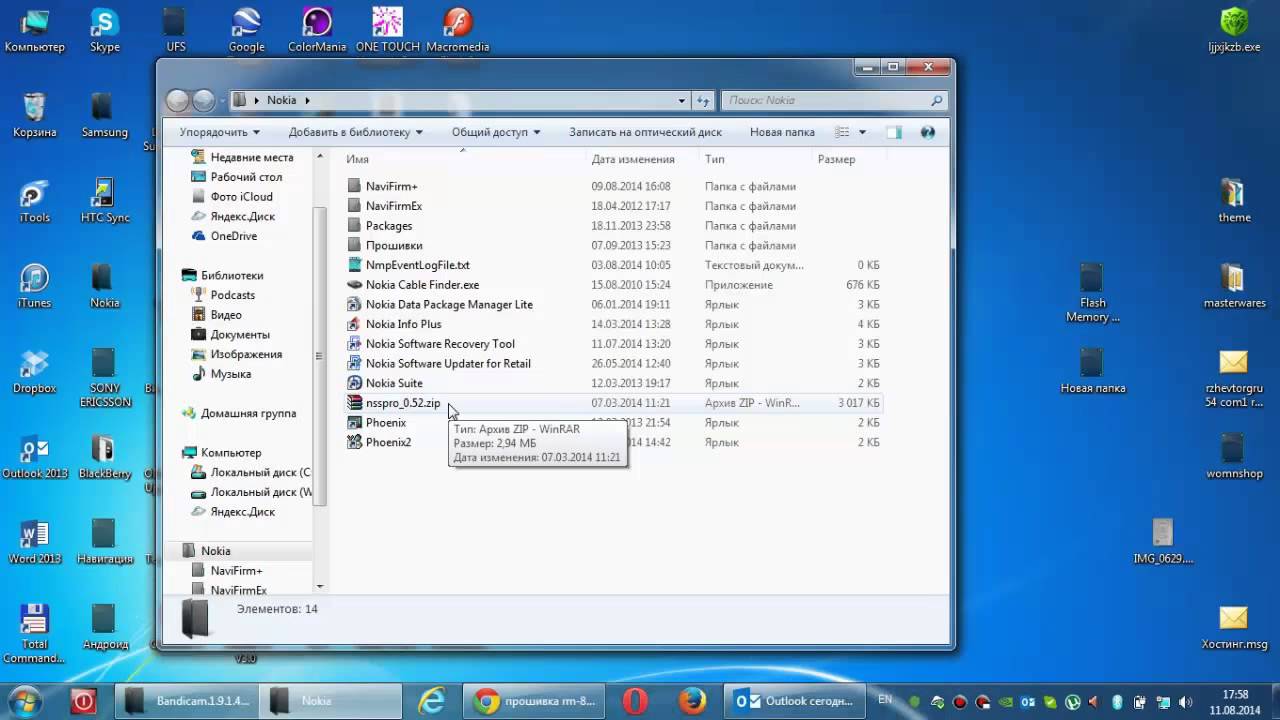The width and height of the screenshot is (1280, 720).
Task: Open the Общий доступ dropdown
Action: (x=495, y=132)
